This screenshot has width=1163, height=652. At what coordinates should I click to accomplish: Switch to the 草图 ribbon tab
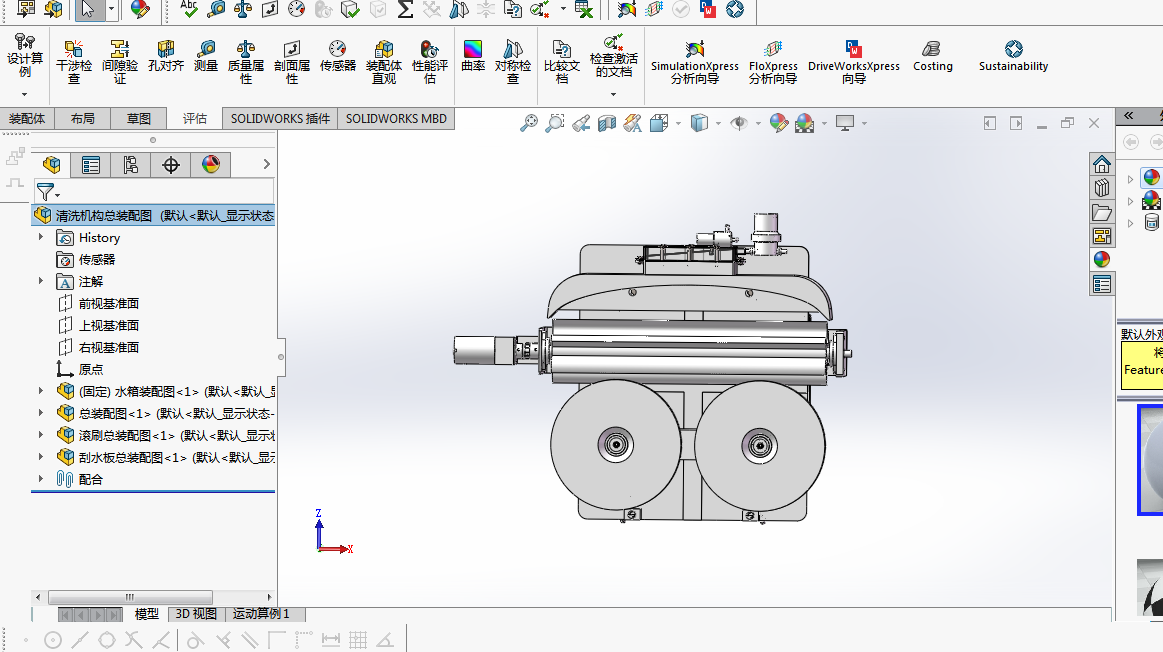[139, 119]
